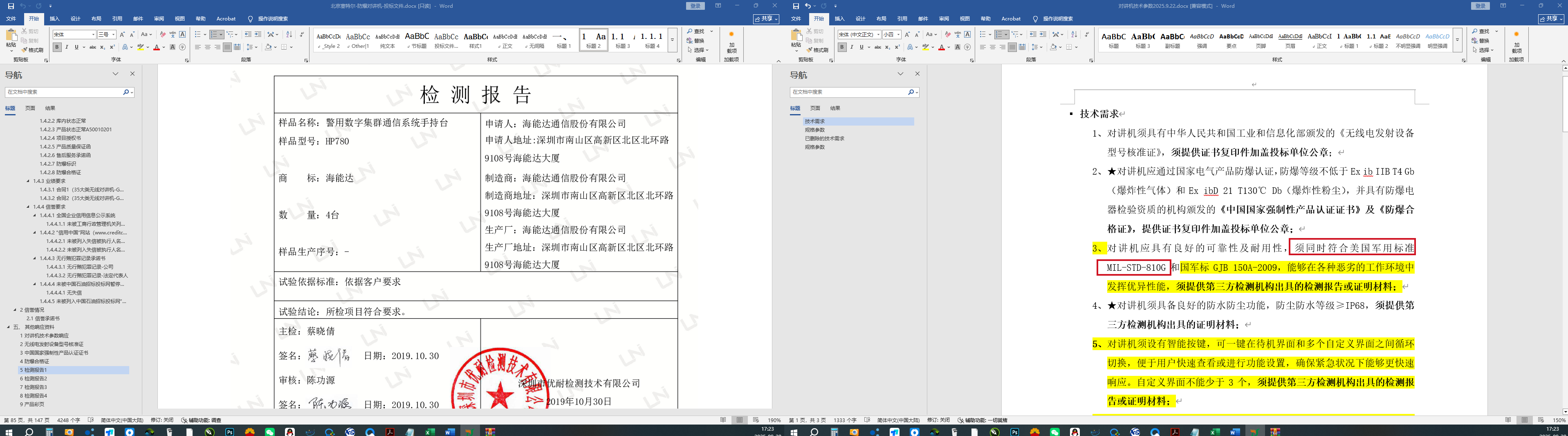Open navigation pane options arrow in left window
Image resolution: width=1568 pixels, height=436 pixels.
(115, 74)
